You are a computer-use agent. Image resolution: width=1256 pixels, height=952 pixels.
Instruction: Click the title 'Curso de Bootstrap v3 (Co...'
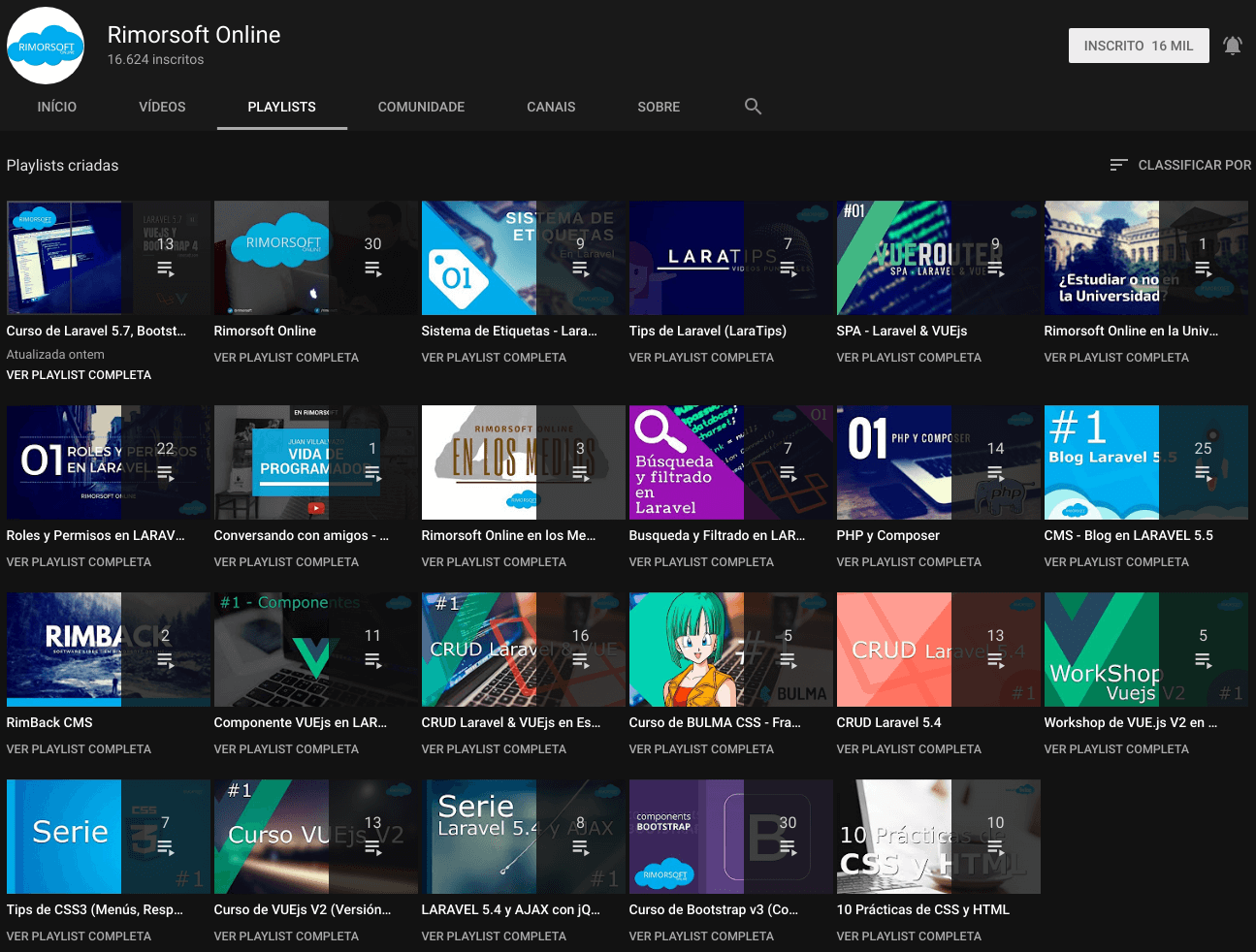(713, 909)
